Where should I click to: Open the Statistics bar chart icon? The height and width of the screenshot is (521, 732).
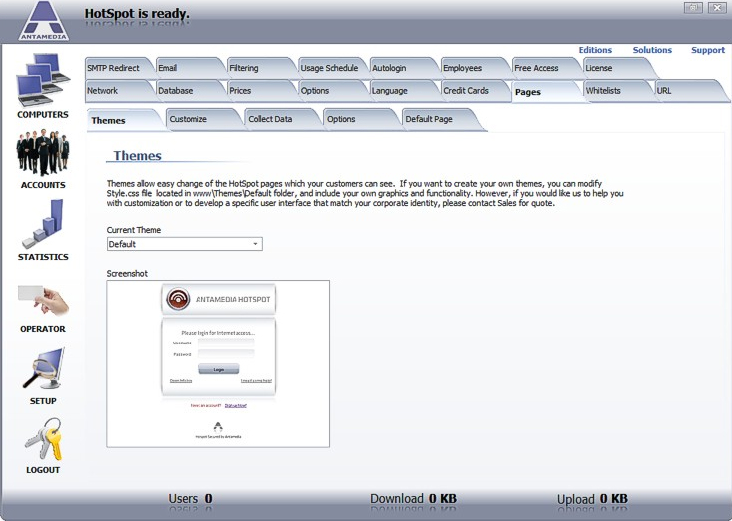tap(42, 224)
